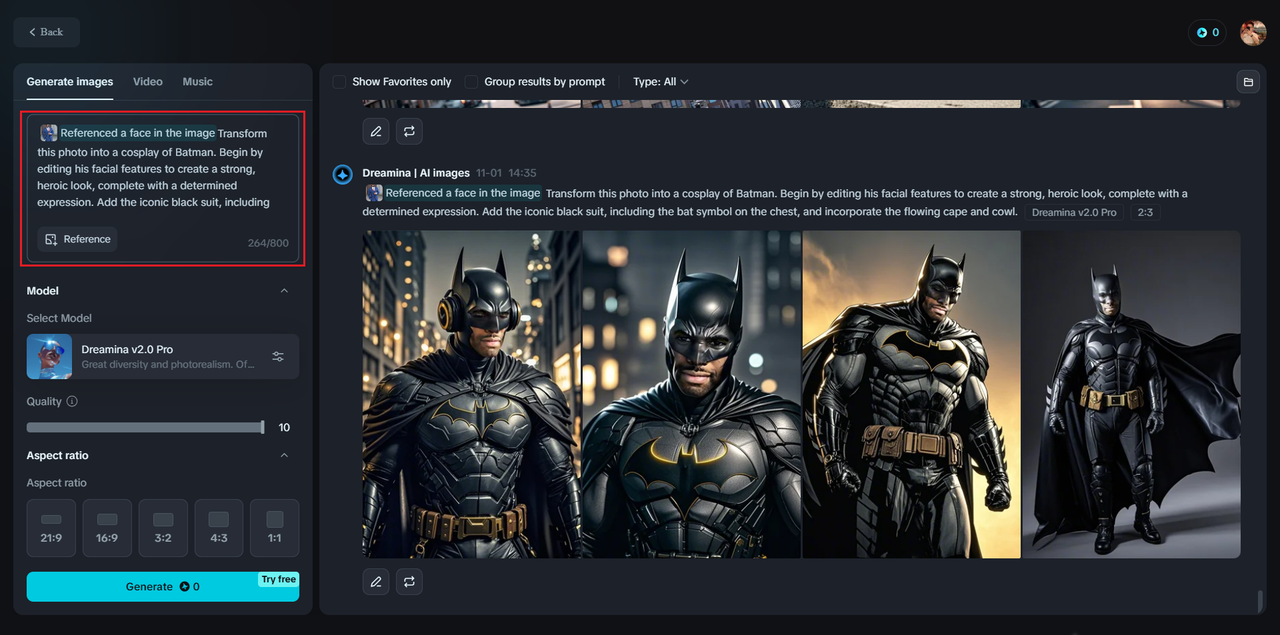Go back with the Back button
This screenshot has height=635, width=1280.
[46, 32]
